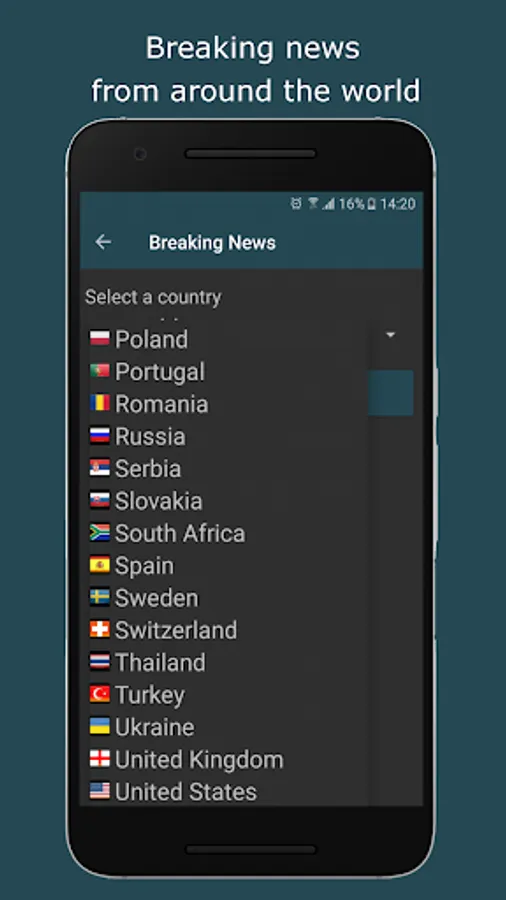Click the Poland flag icon
This screenshot has width=506, height=900.
(100, 339)
